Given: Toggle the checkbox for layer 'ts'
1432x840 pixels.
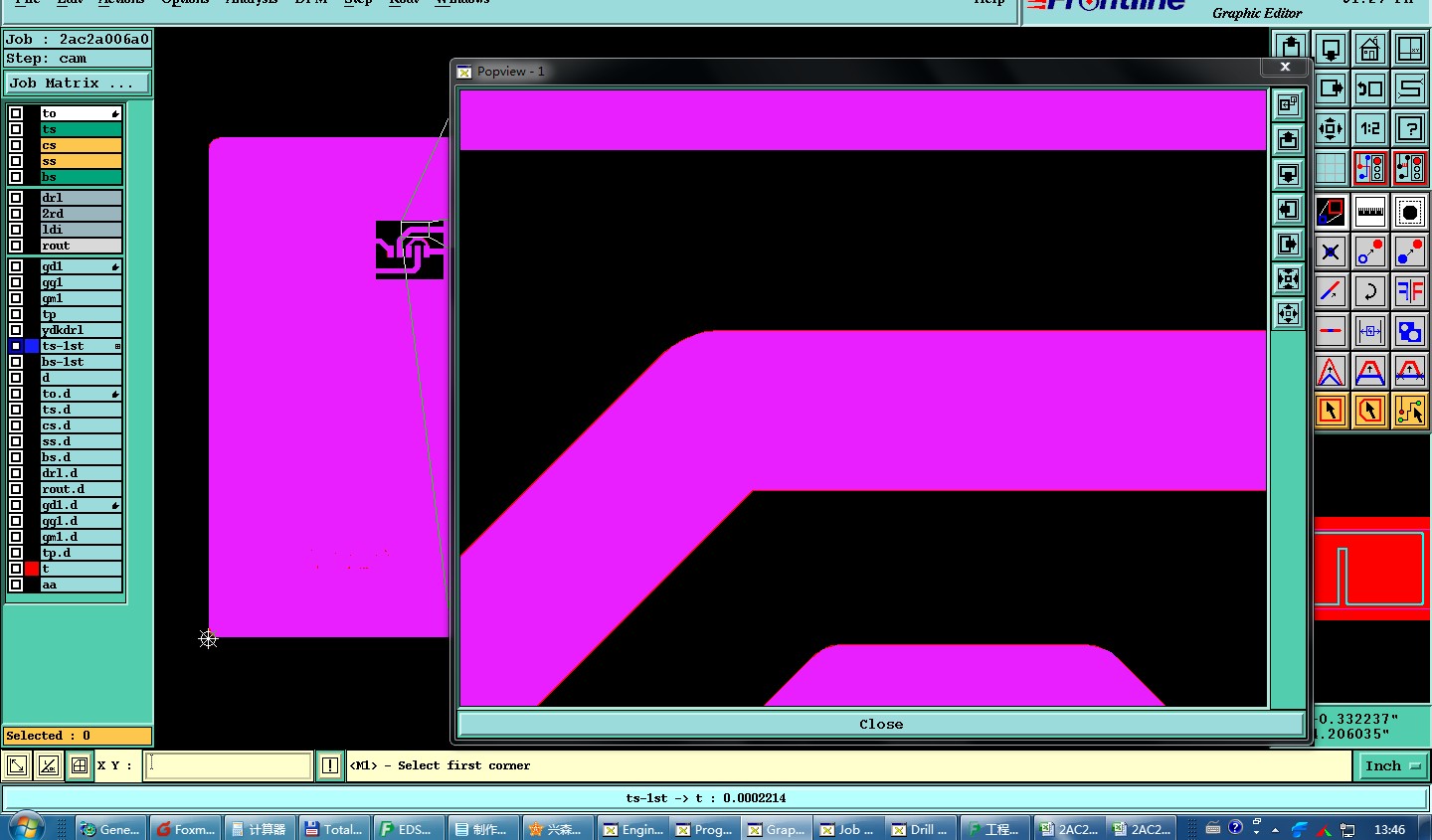Looking at the screenshot, I should click(16, 129).
